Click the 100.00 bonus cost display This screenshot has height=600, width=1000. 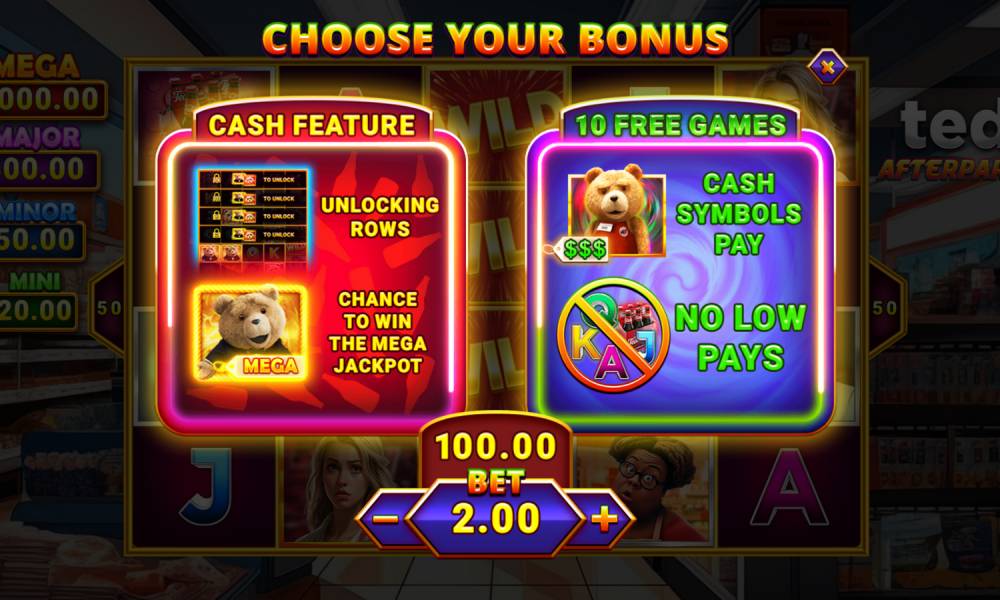tap(496, 446)
